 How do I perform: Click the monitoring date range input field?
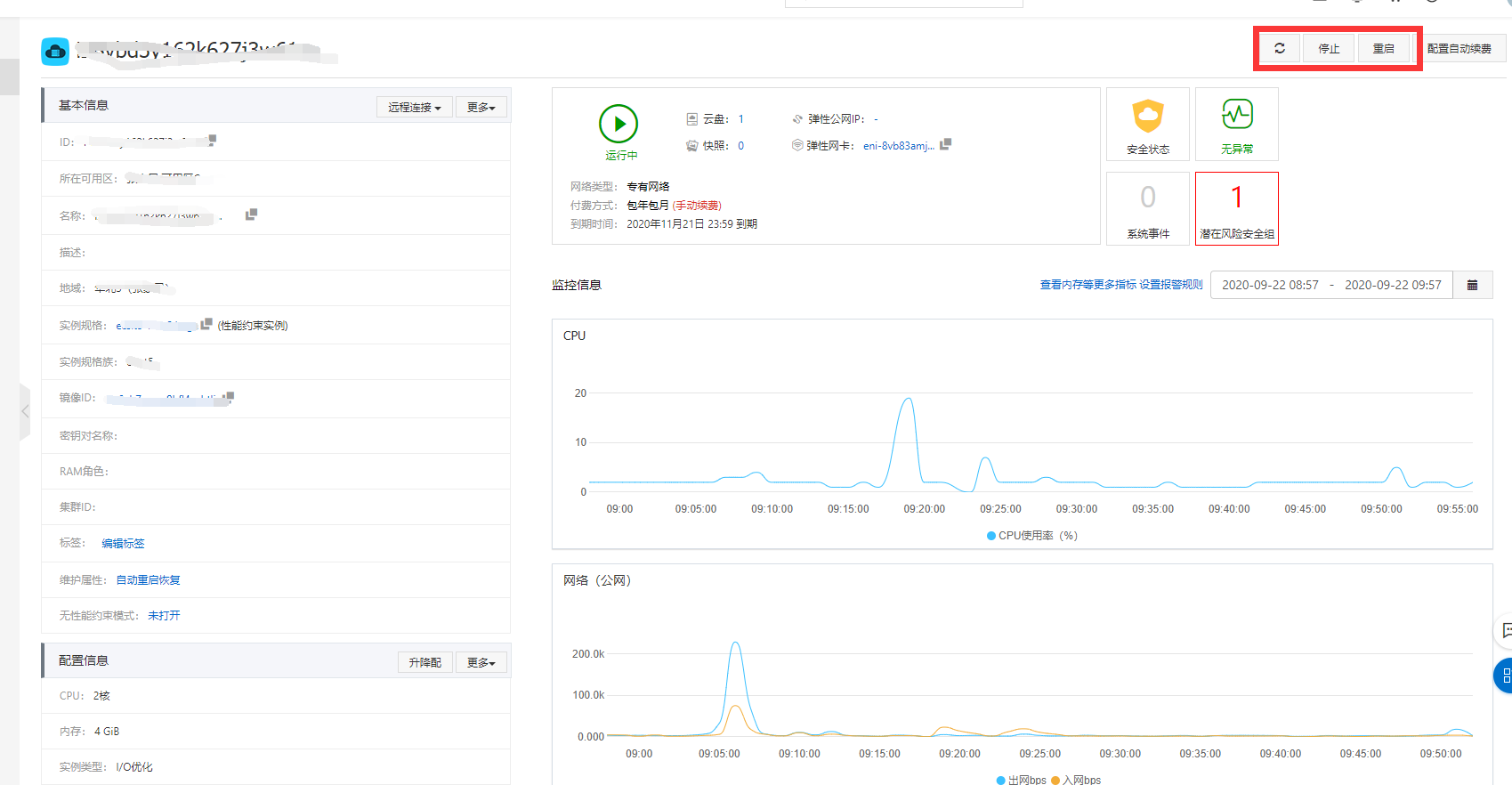point(1331,285)
